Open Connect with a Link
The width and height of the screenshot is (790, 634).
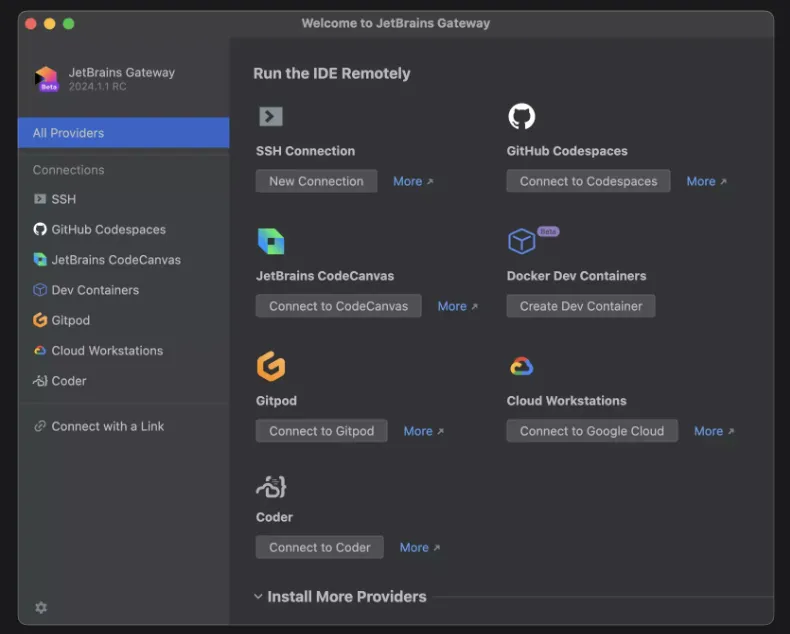coord(123,426)
